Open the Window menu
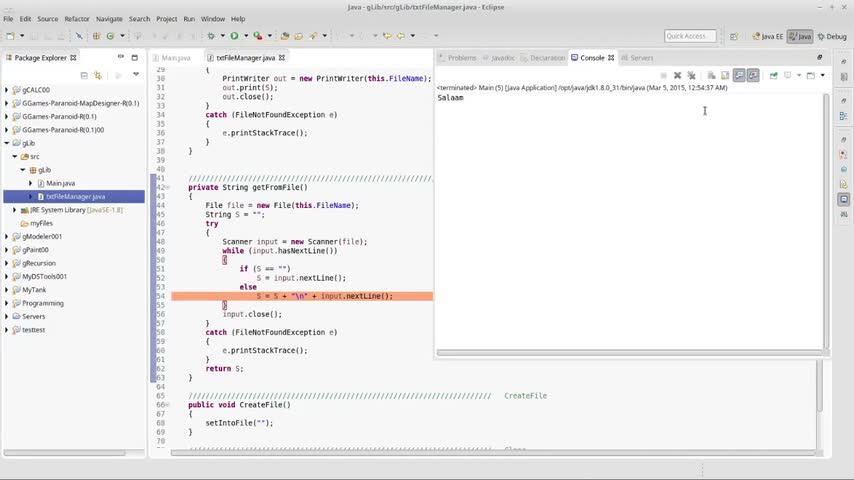This screenshot has height=480, width=854. pos(212,19)
